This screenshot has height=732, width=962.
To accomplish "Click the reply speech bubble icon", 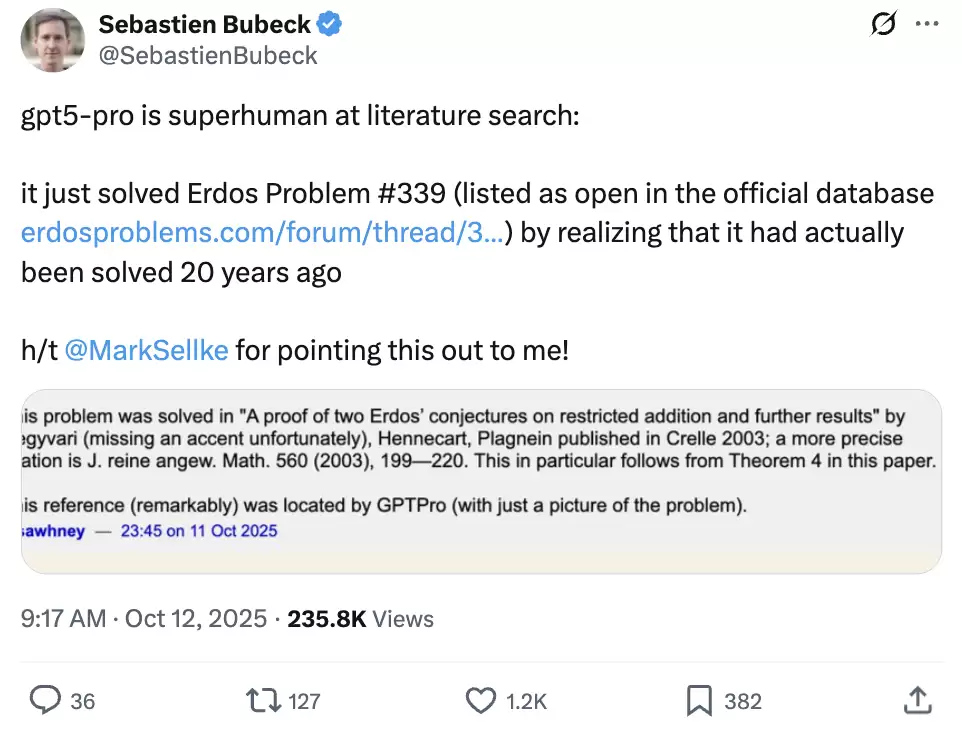I will coord(46,700).
